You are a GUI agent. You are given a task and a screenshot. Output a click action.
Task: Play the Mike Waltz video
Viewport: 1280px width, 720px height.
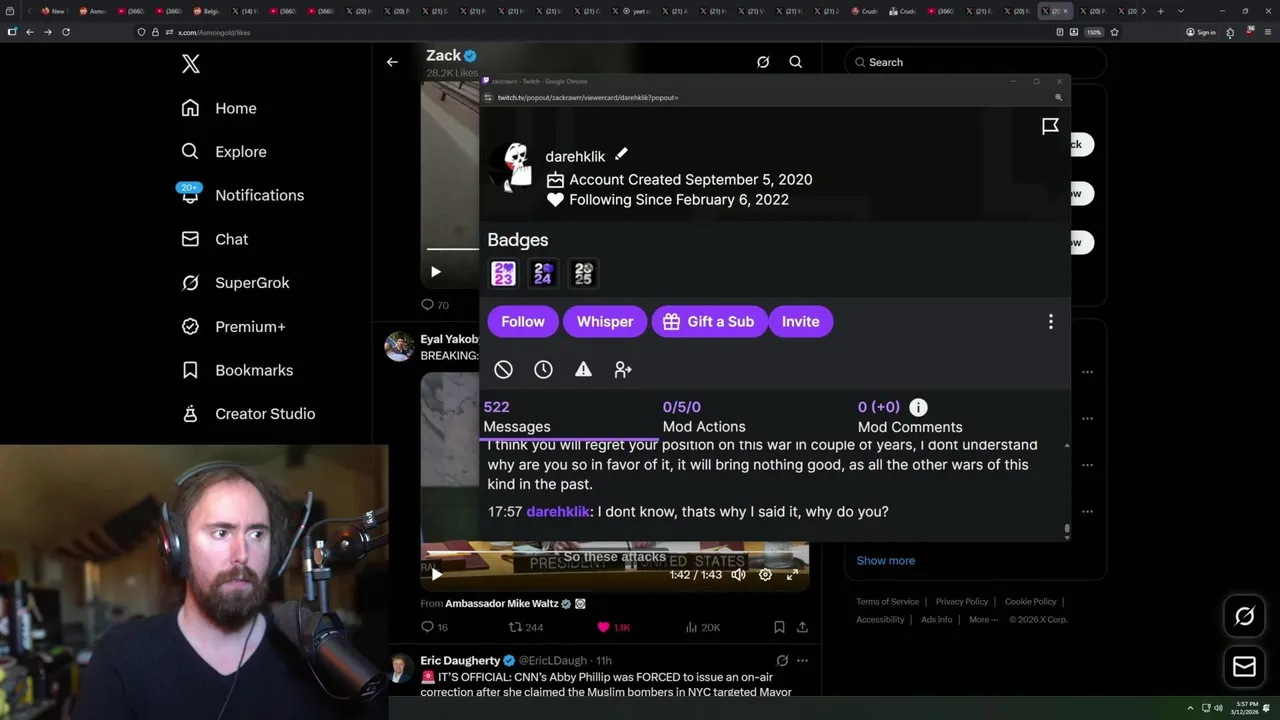(x=436, y=575)
